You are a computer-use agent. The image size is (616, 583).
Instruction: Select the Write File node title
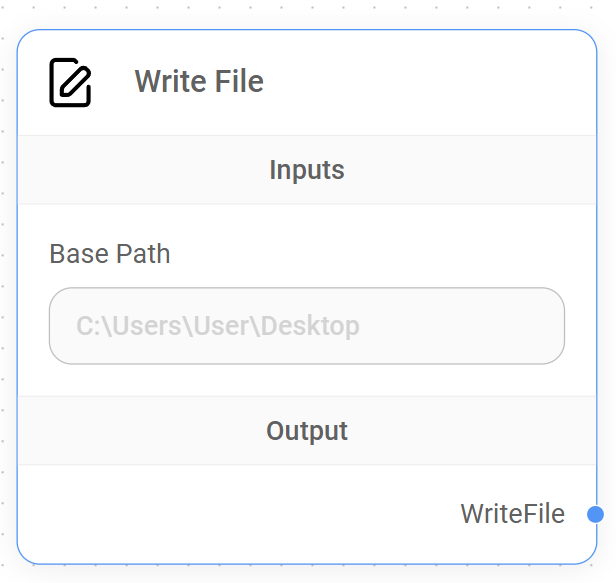(x=199, y=81)
